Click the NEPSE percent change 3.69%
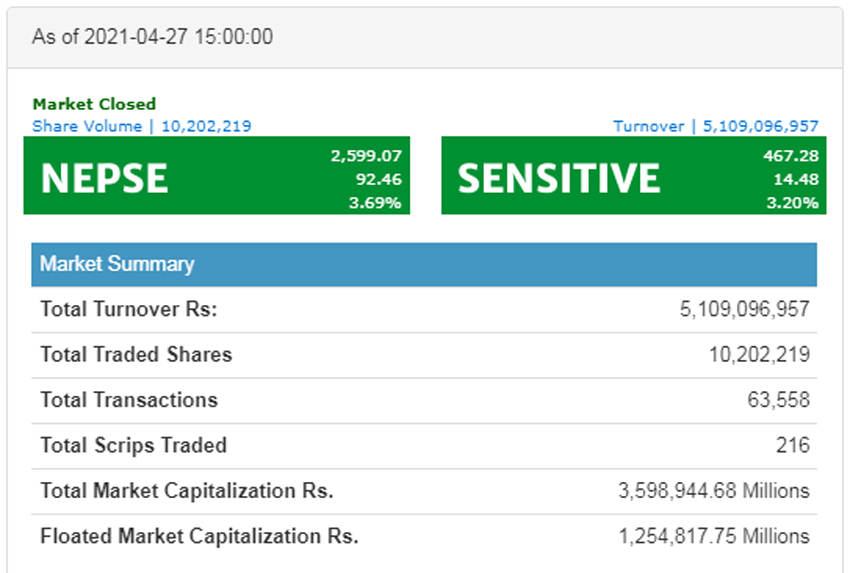This screenshot has width=850, height=573. (378, 203)
